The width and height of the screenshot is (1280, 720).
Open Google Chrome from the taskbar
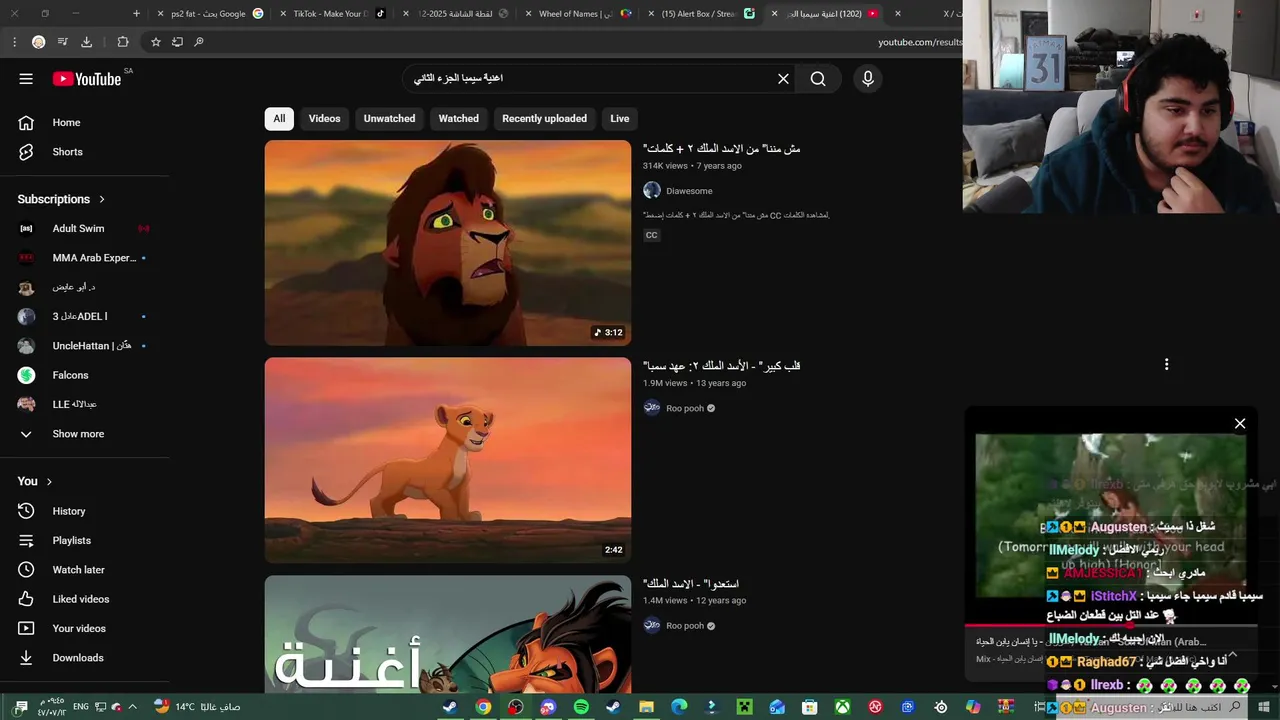(483, 707)
